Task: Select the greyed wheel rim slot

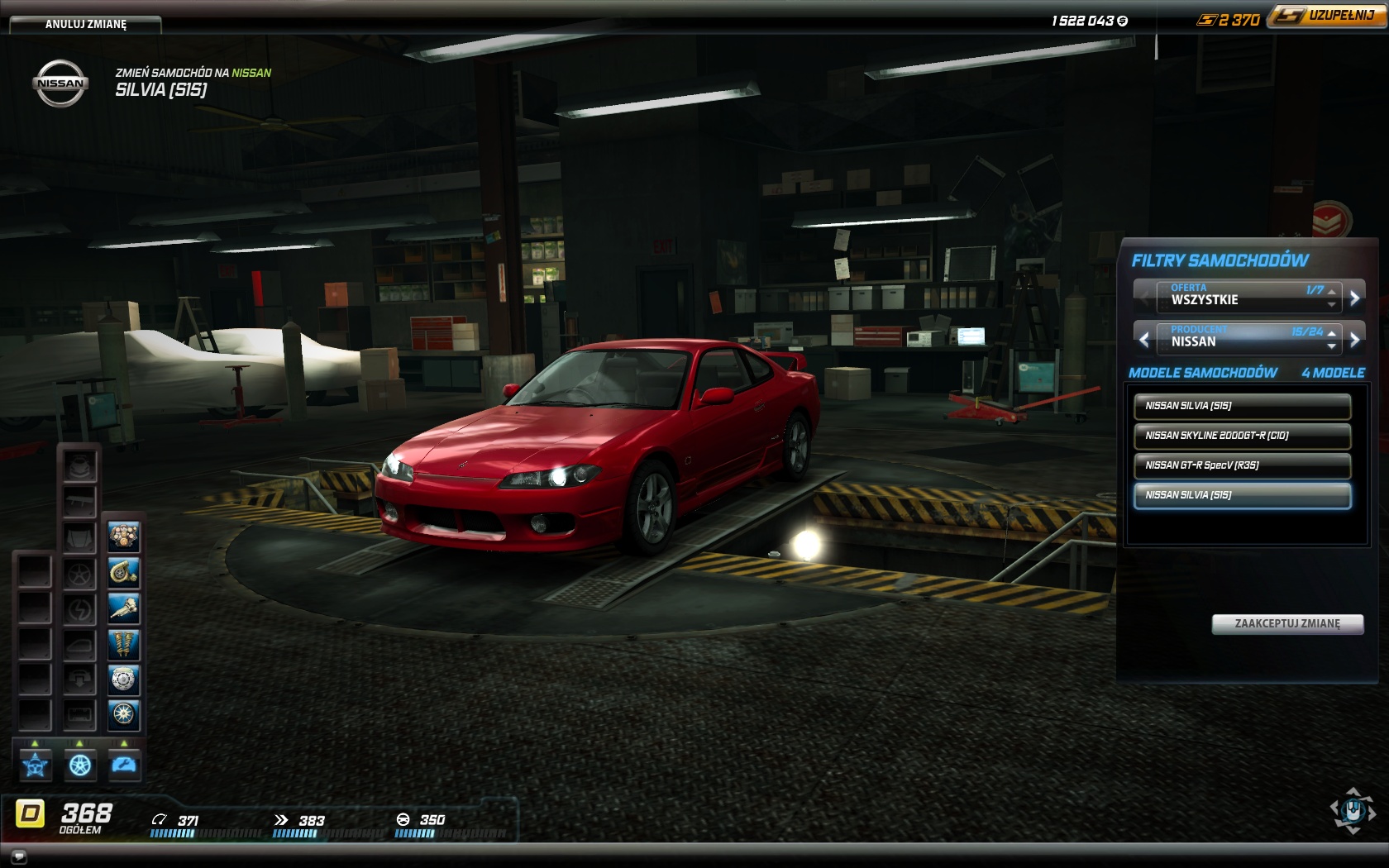Action: (x=80, y=573)
